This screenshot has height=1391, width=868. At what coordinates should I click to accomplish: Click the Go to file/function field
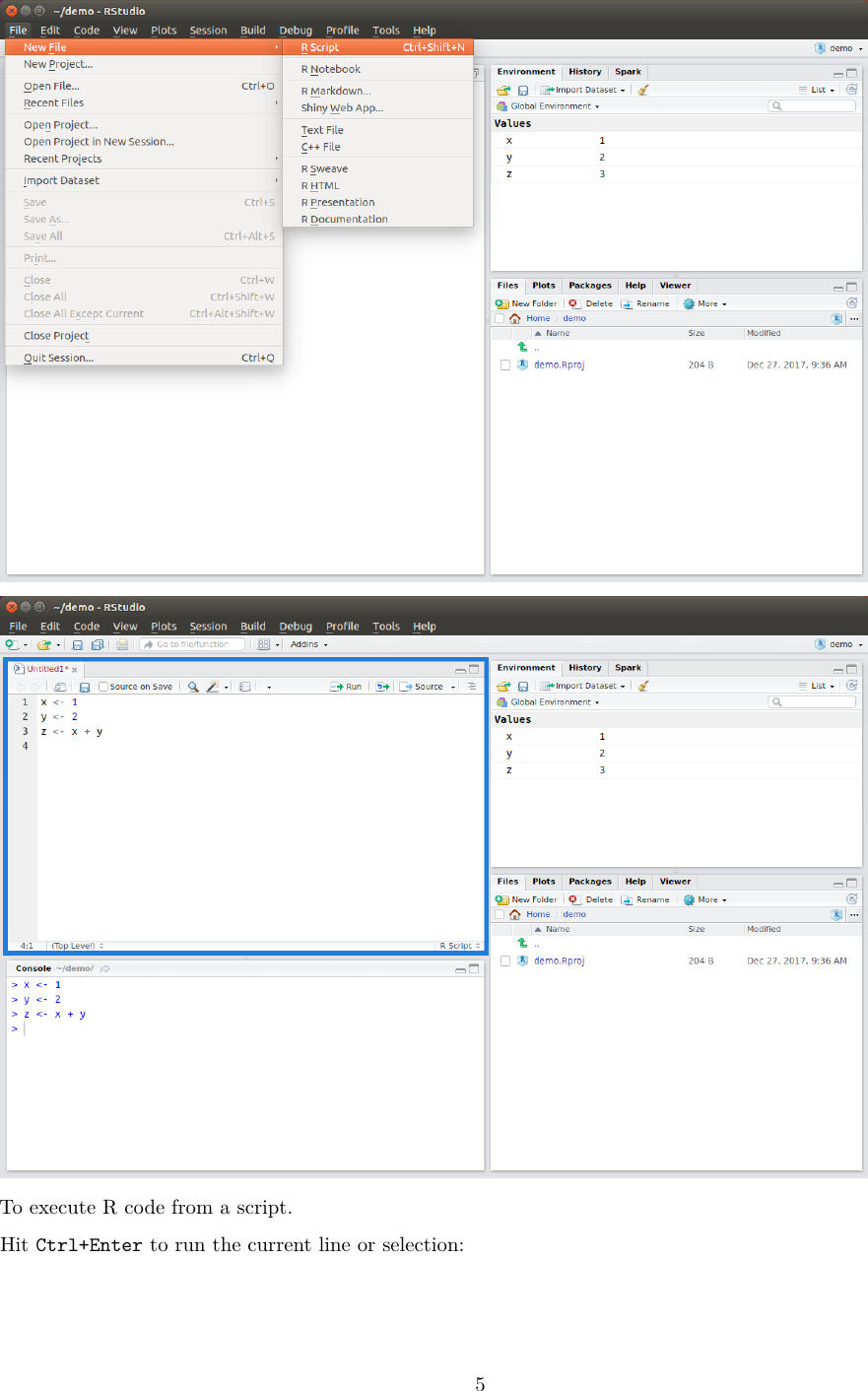point(192,644)
